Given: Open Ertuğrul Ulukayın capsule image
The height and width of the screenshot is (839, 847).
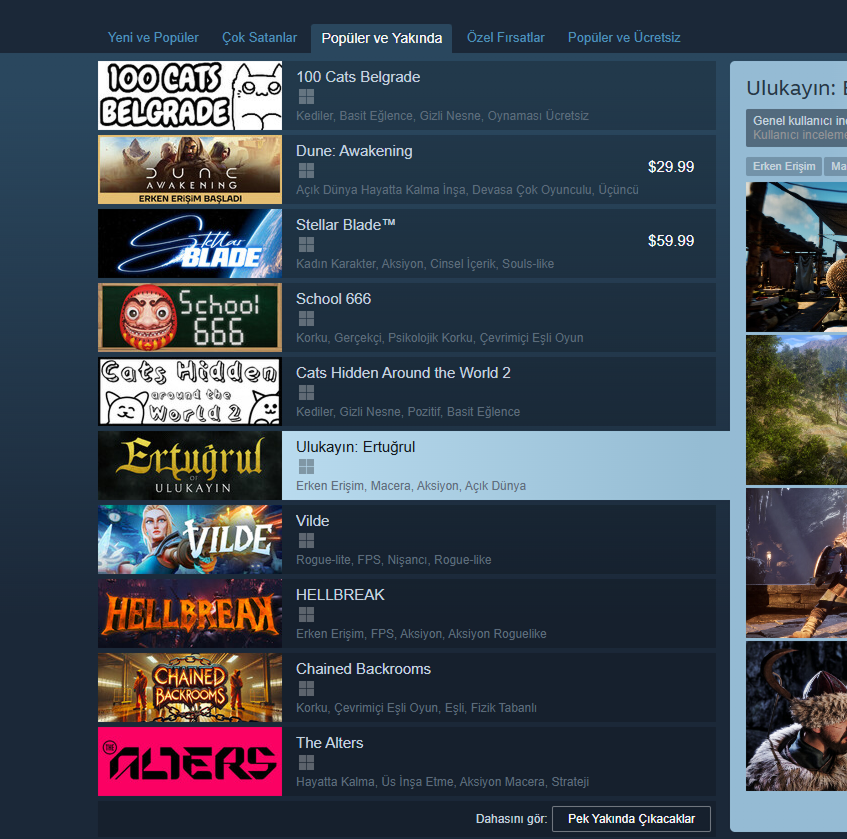Looking at the screenshot, I should pyautogui.click(x=190, y=466).
